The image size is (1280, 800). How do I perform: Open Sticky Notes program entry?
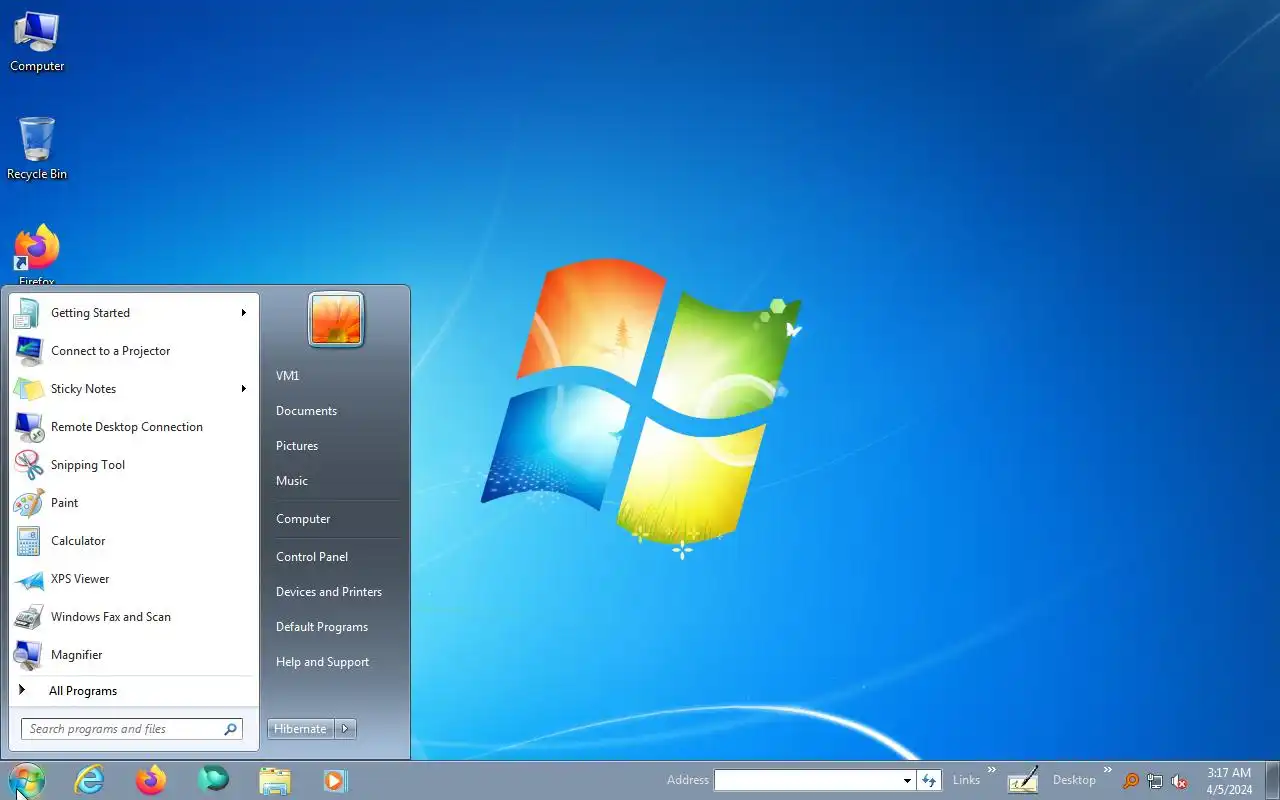[x=134, y=389]
